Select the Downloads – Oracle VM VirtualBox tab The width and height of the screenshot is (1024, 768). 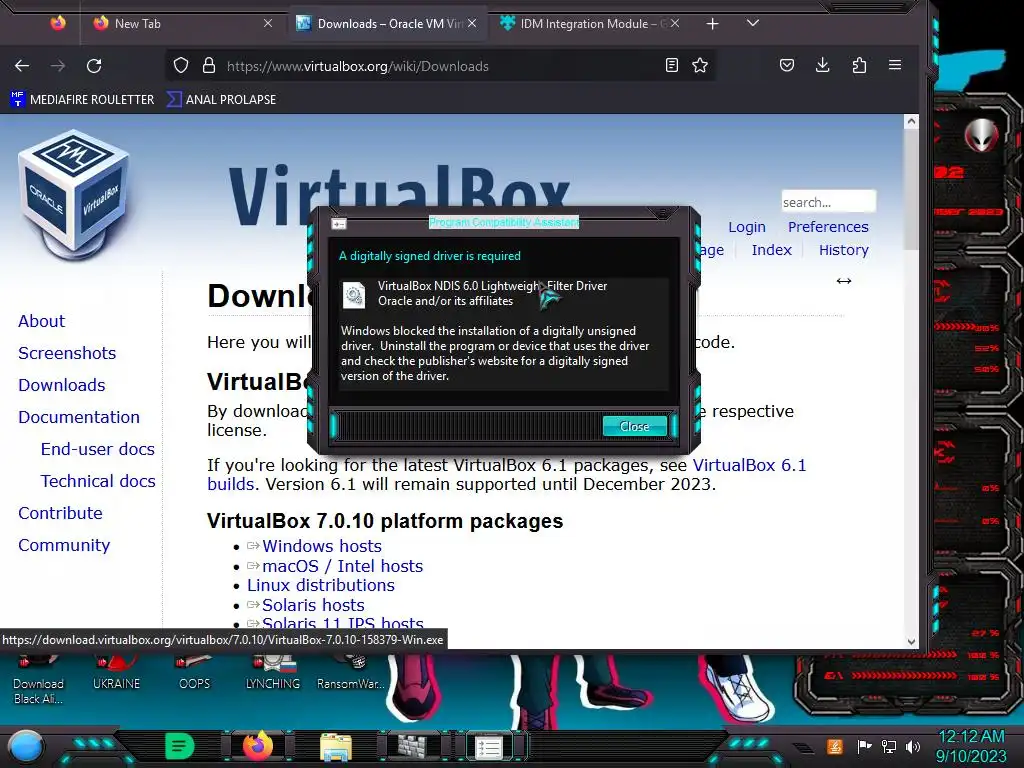pos(387,24)
